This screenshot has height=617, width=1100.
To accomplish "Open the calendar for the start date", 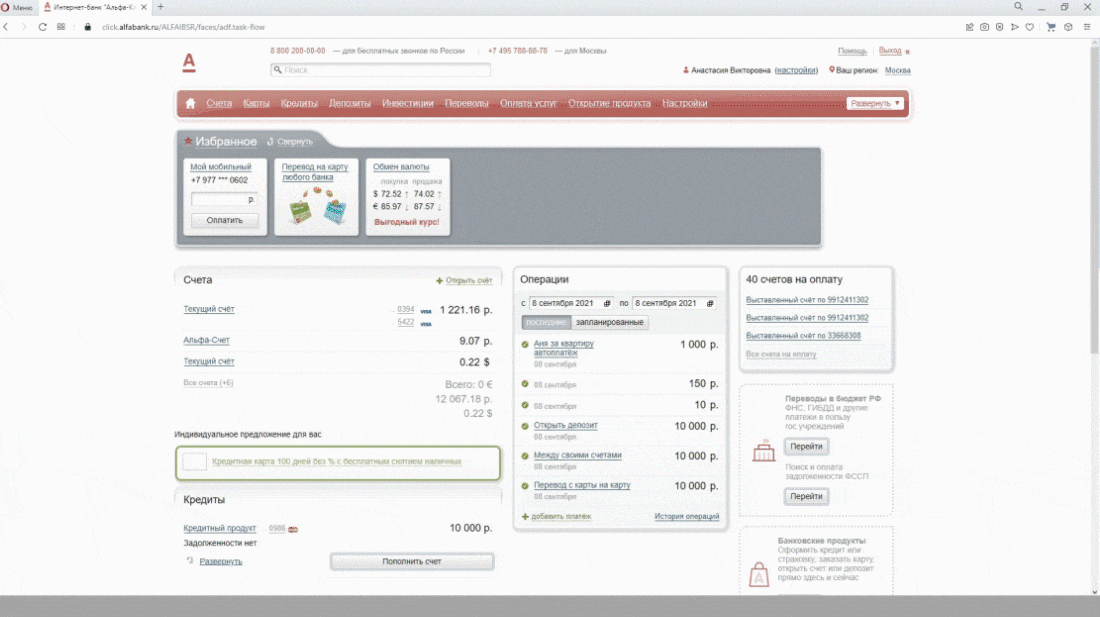I will (x=607, y=304).
